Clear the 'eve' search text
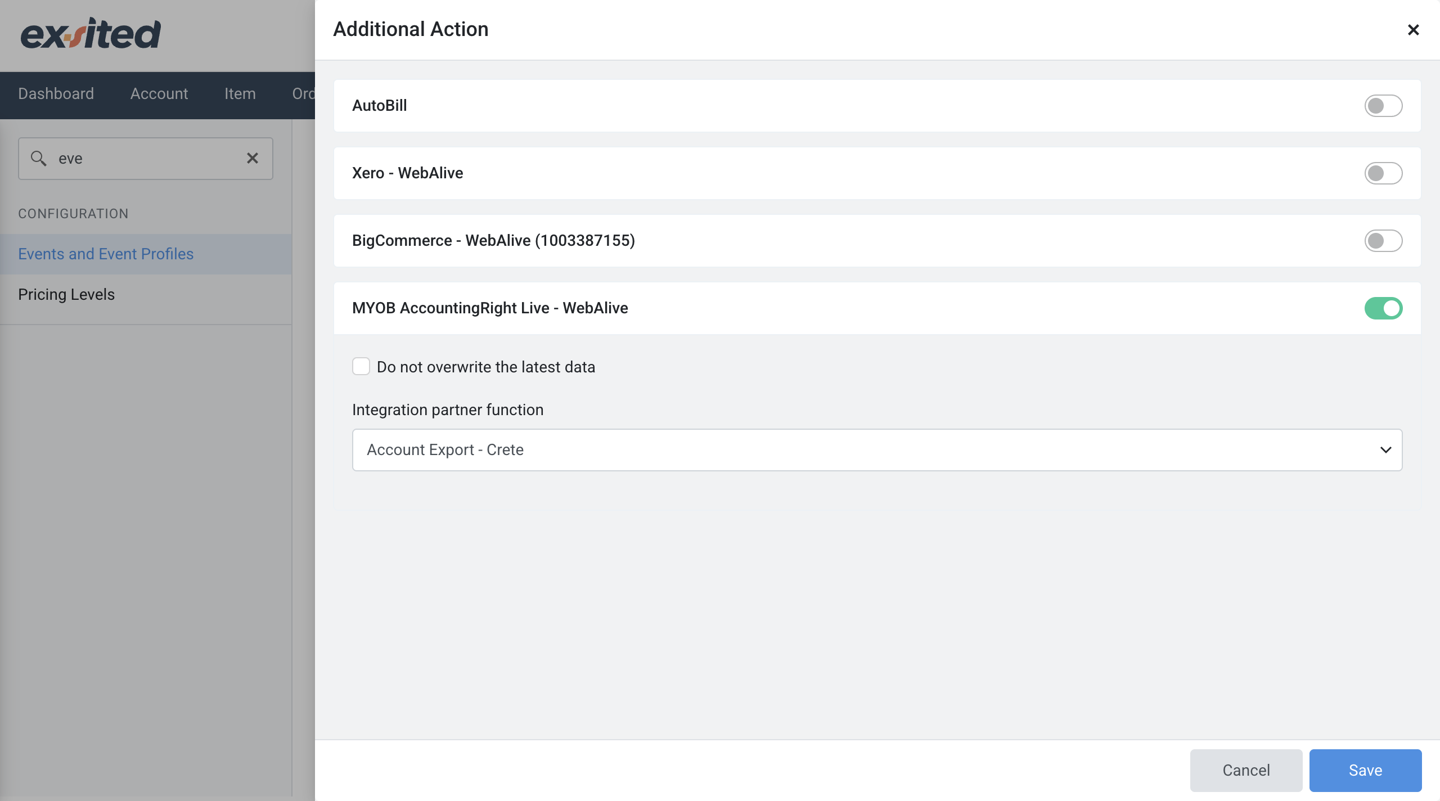The image size is (1440, 801). click(x=252, y=158)
